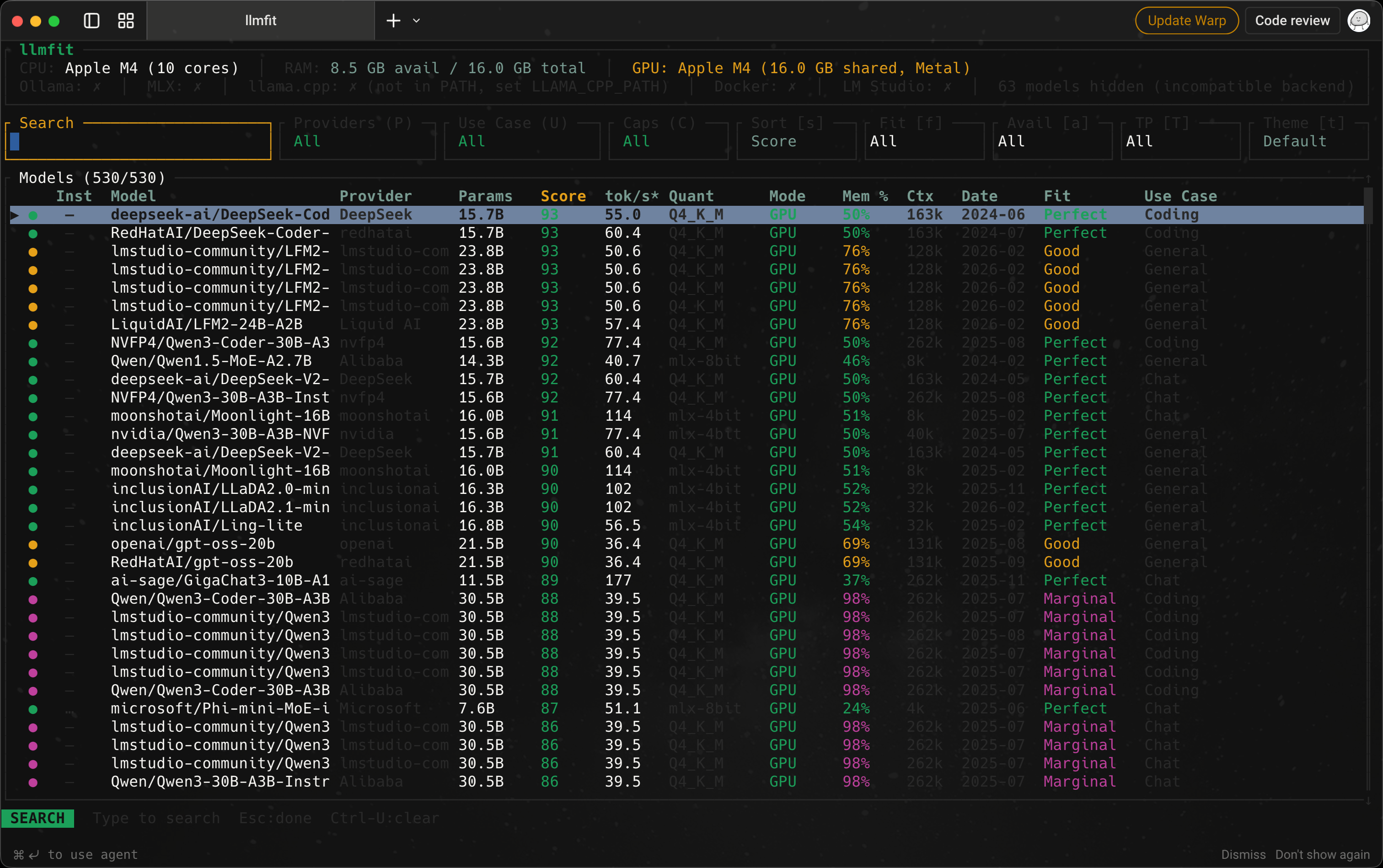The width and height of the screenshot is (1383, 868).
Task: Toggle the Theme setting showing Default
Action: (1308, 141)
